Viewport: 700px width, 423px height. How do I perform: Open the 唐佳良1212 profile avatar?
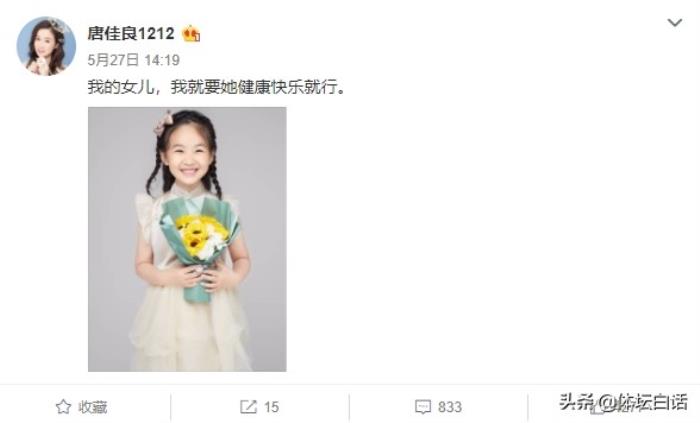pyautogui.click(x=46, y=46)
